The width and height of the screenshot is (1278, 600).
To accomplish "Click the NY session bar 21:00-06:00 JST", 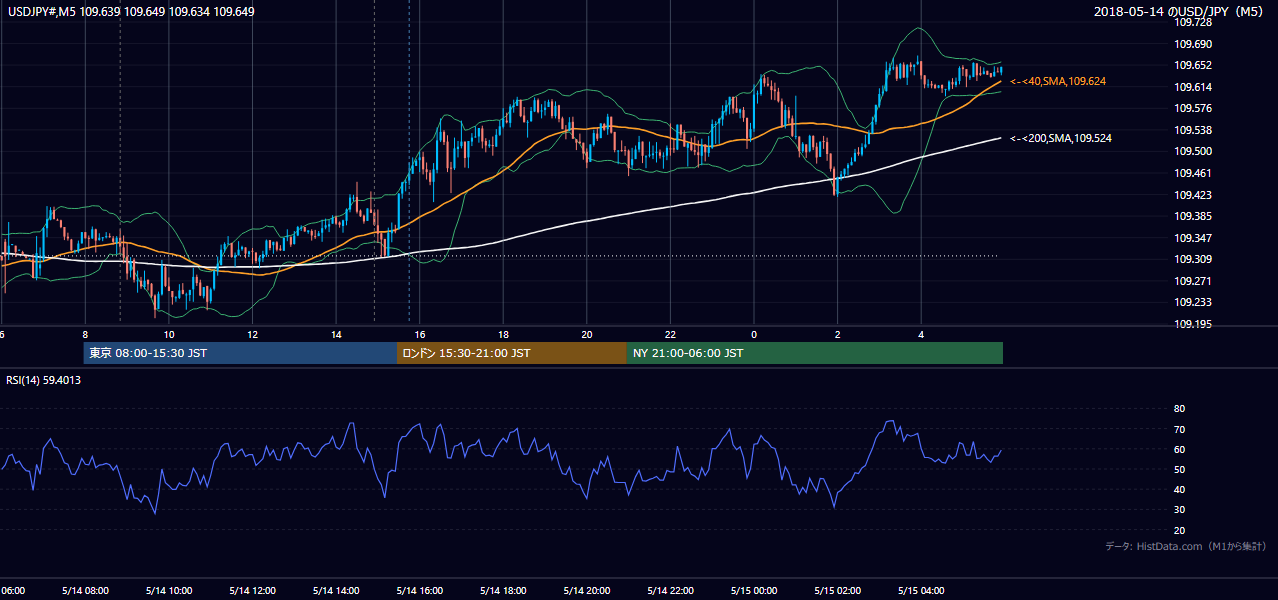I will point(815,353).
